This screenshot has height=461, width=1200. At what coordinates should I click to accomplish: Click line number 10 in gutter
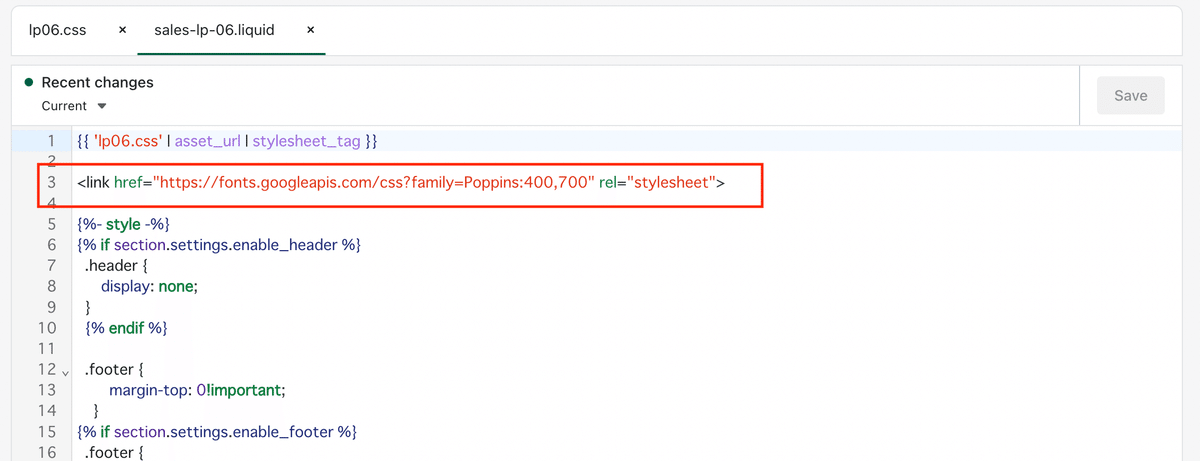coord(47,328)
